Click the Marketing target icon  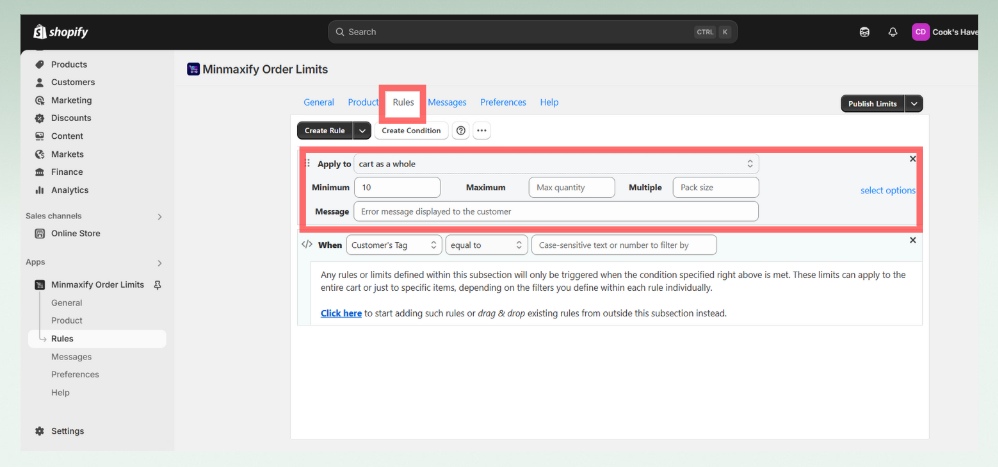[39, 100]
